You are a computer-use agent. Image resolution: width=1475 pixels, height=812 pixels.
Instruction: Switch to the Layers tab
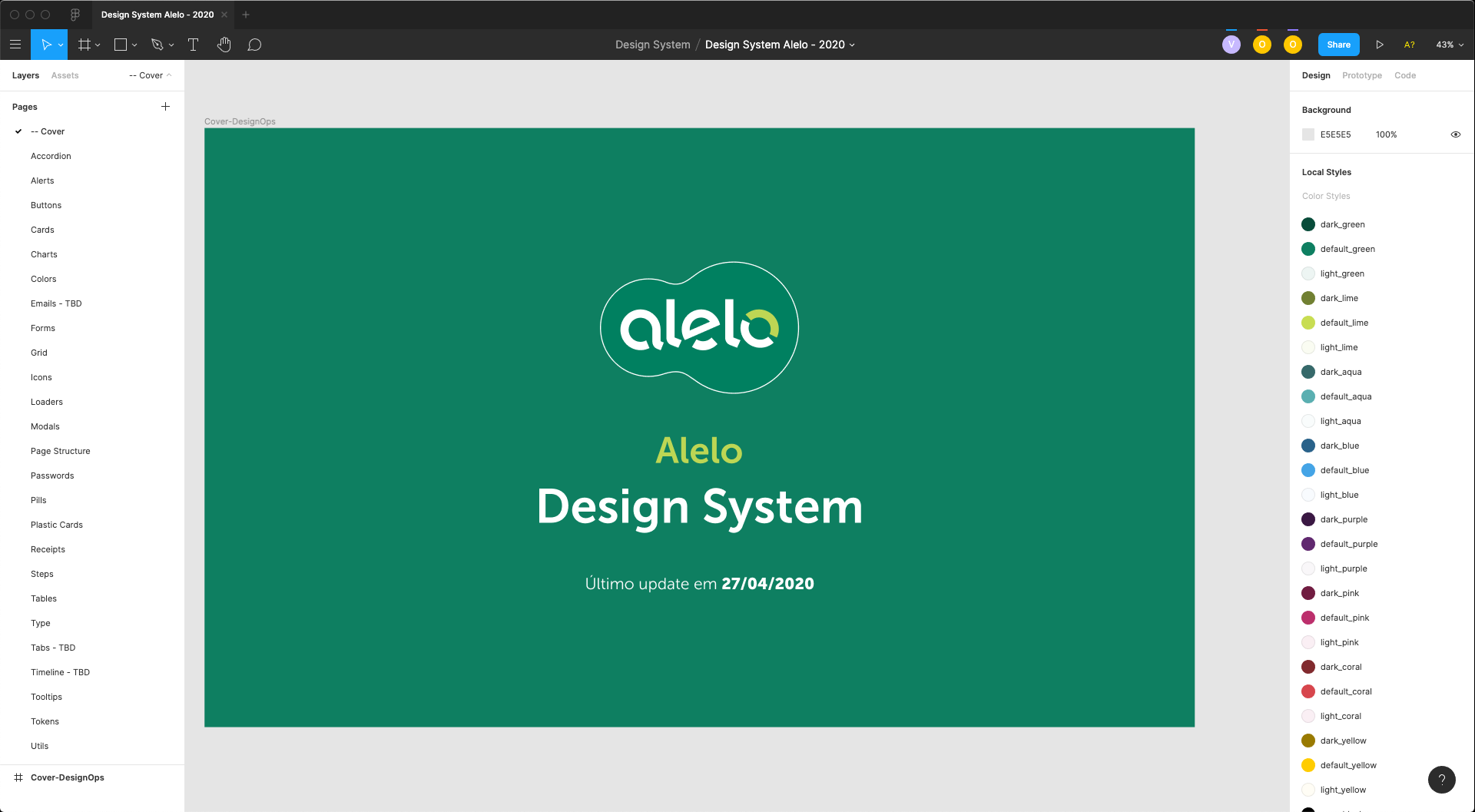pos(25,75)
